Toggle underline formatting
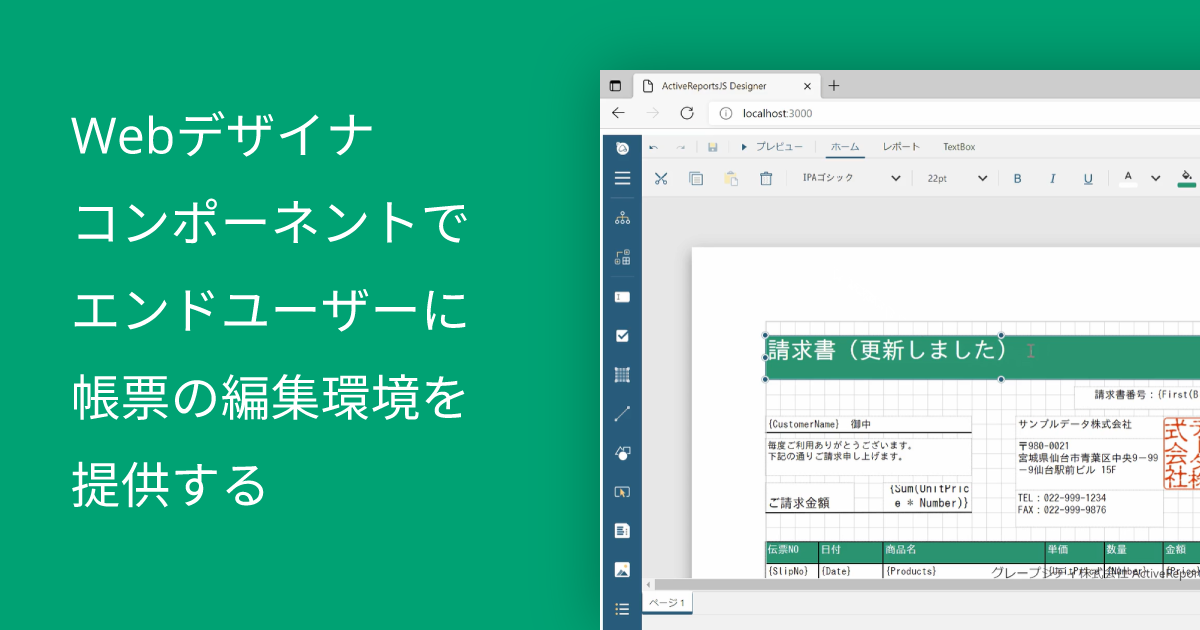The image size is (1200, 630). pyautogui.click(x=1087, y=177)
